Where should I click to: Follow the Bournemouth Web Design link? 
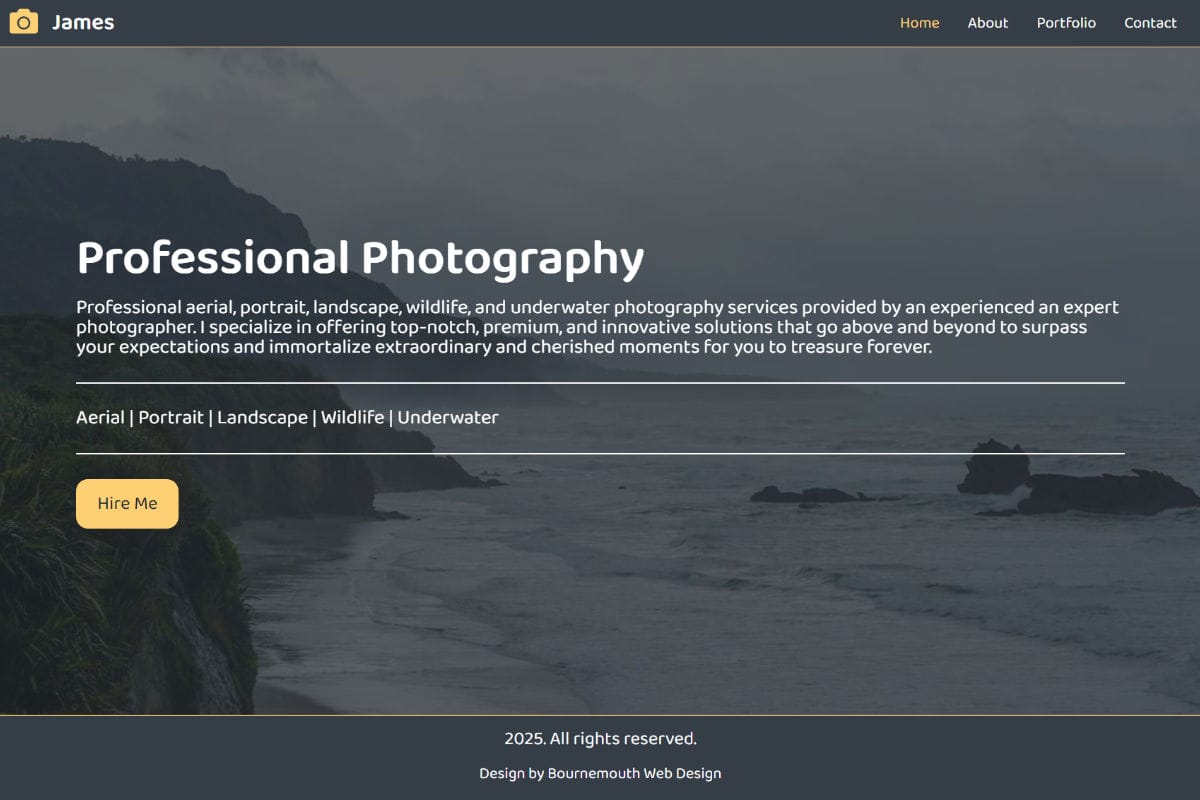[633, 772]
